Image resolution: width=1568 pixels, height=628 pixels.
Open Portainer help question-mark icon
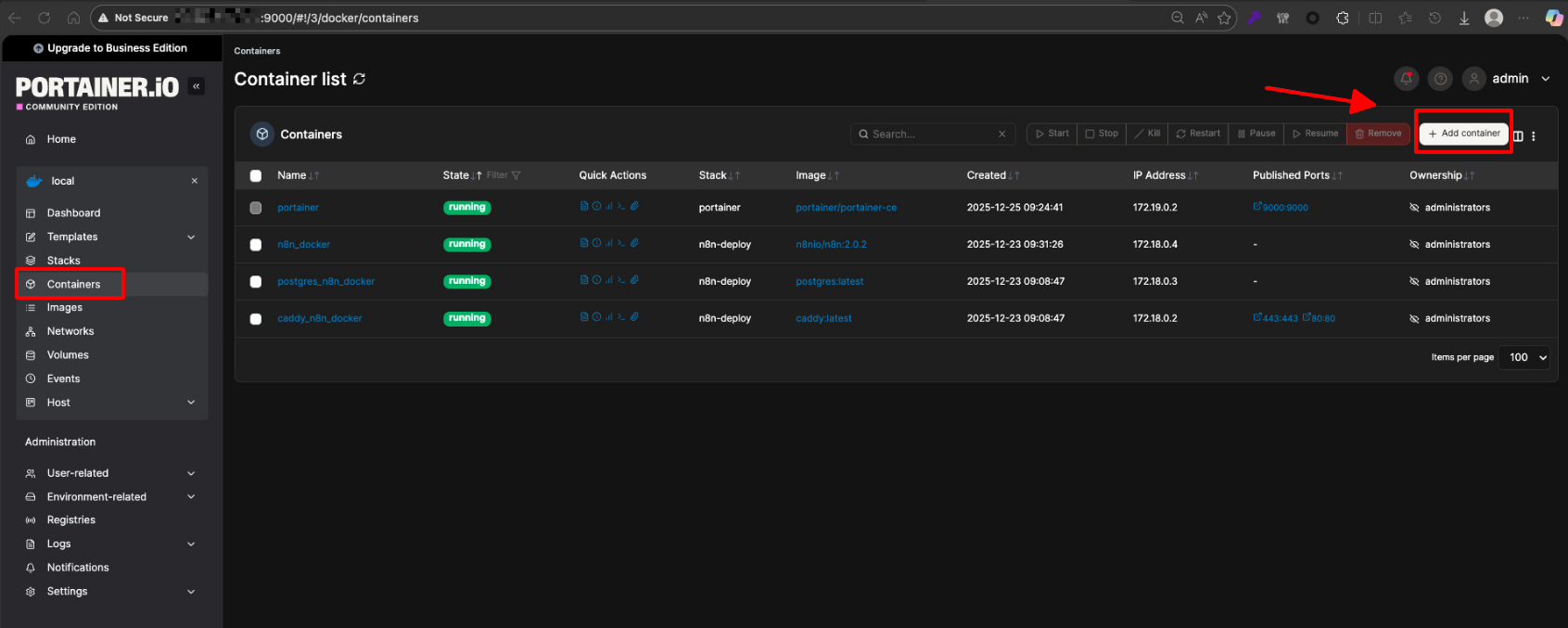[x=1440, y=79]
